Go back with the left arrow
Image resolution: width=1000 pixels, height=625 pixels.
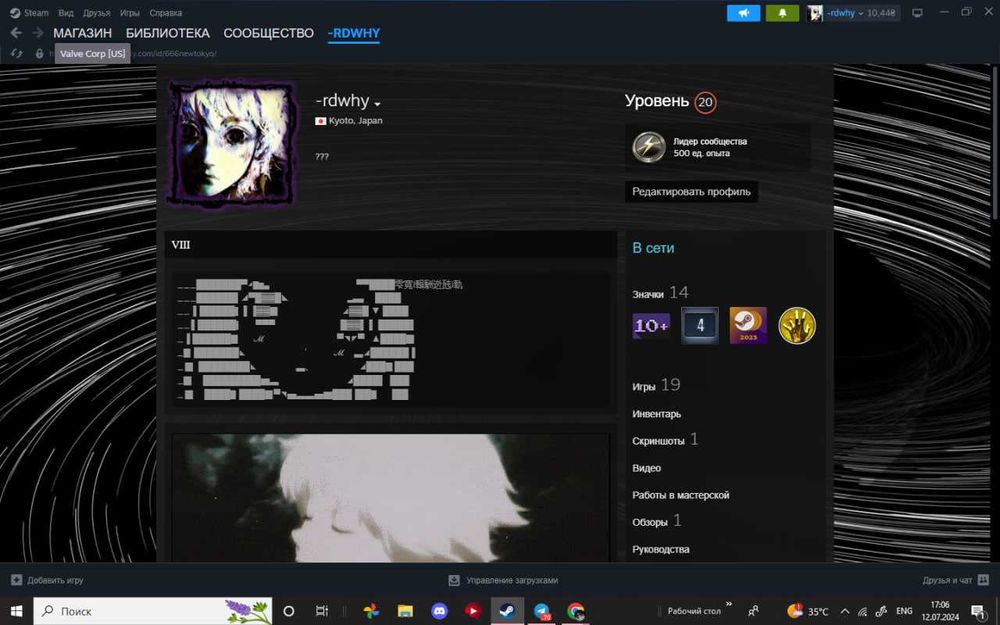[x=16, y=33]
